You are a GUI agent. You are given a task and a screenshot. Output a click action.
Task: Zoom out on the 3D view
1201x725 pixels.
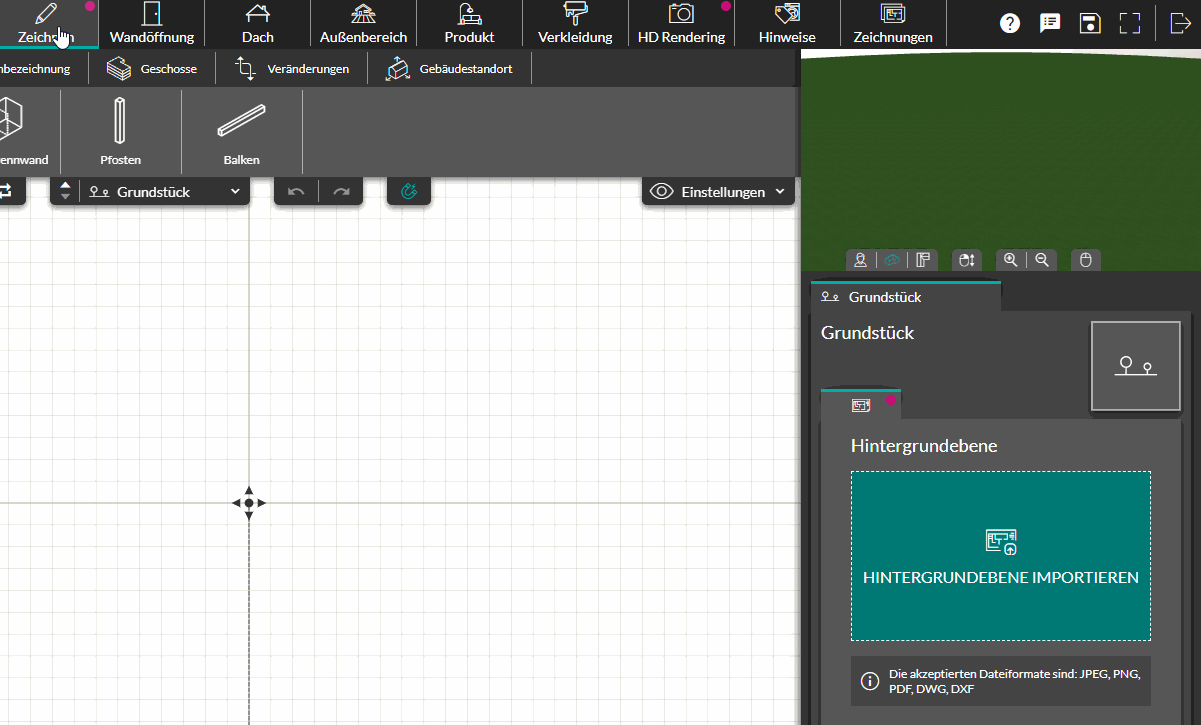[1042, 260]
